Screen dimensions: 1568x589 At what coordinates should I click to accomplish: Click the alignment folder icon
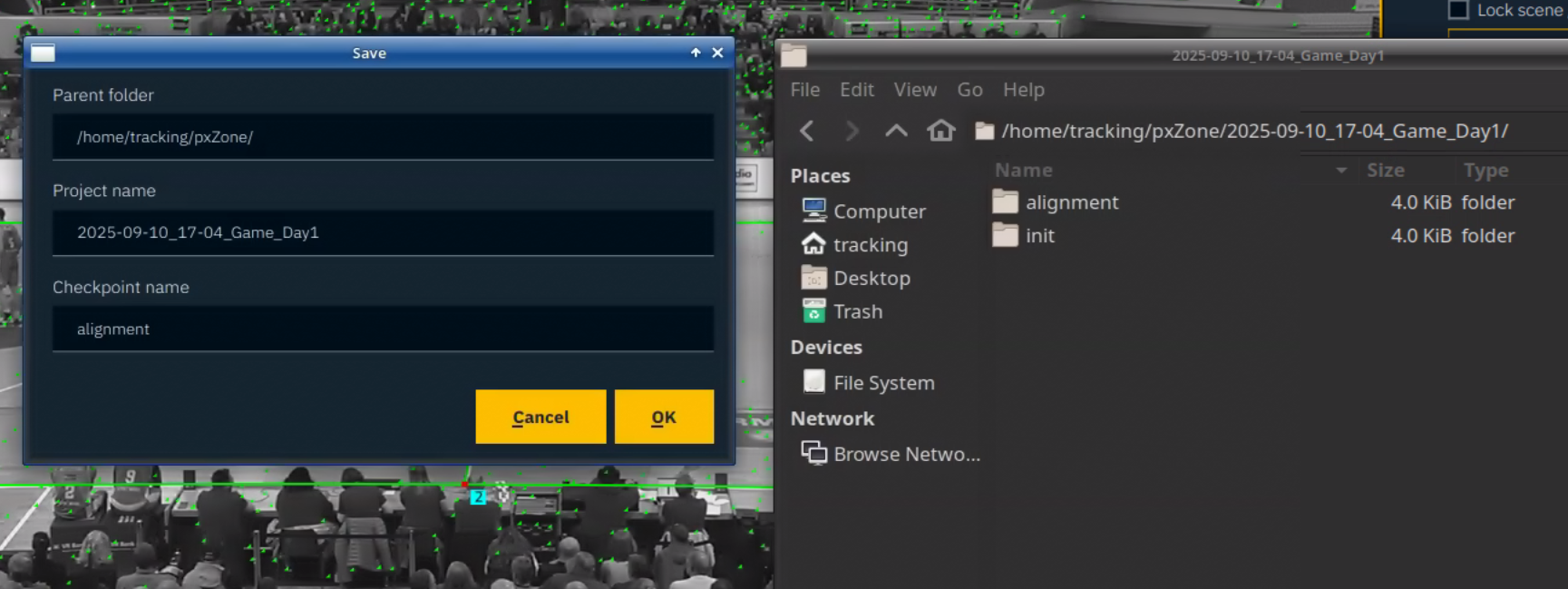point(1005,202)
